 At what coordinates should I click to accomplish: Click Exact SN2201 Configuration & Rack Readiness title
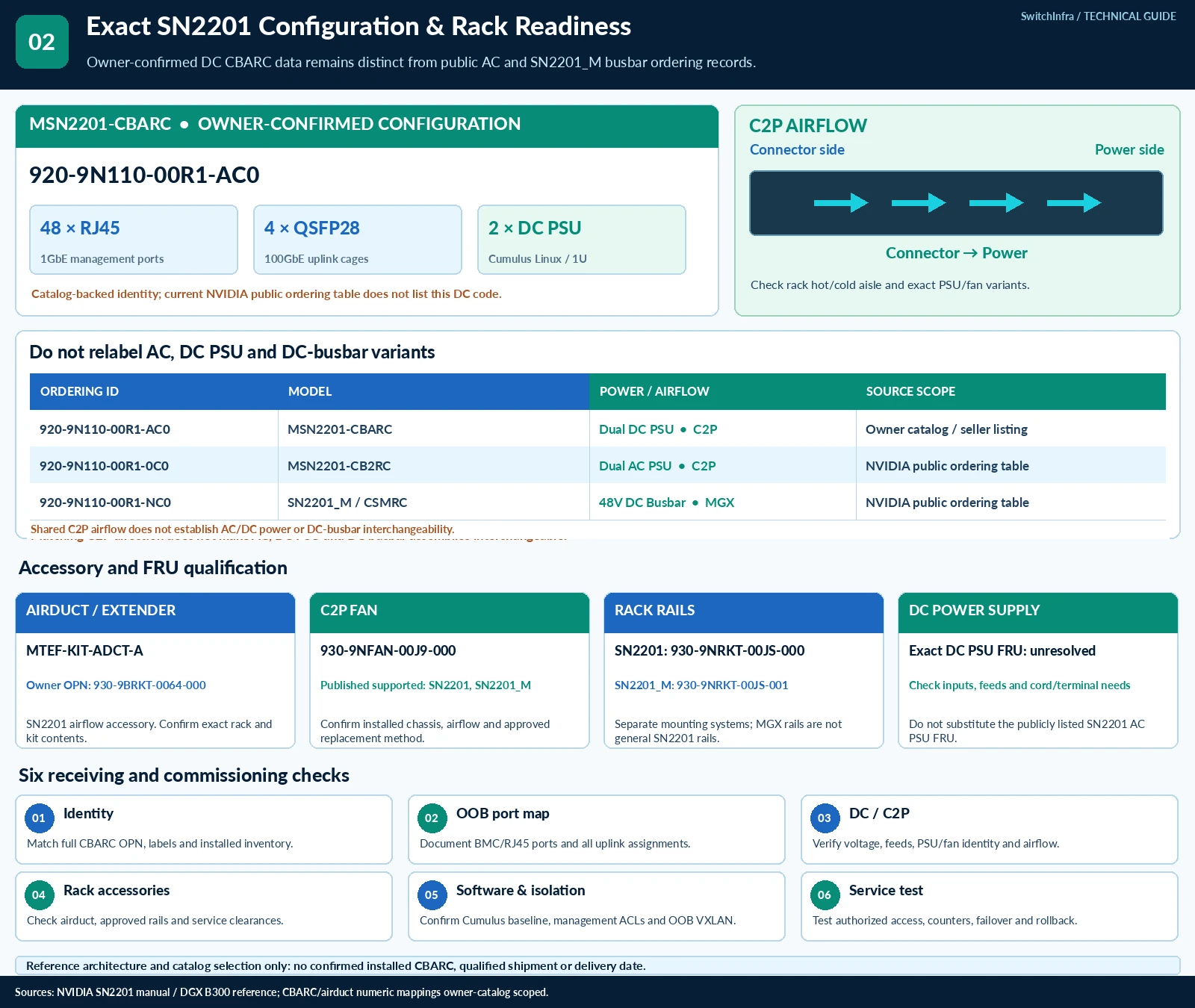pos(358,26)
